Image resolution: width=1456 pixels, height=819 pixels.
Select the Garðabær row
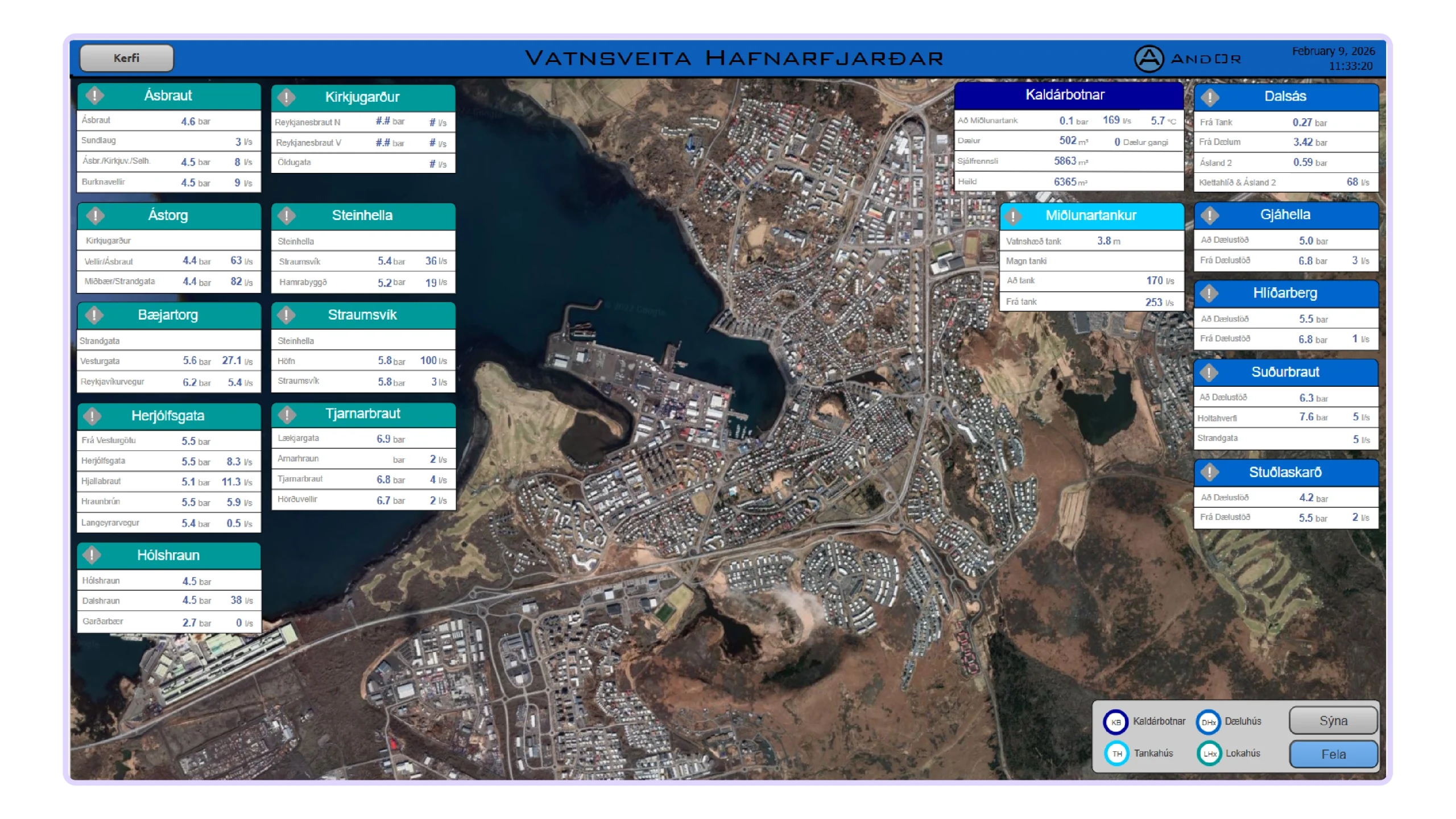coord(169,622)
